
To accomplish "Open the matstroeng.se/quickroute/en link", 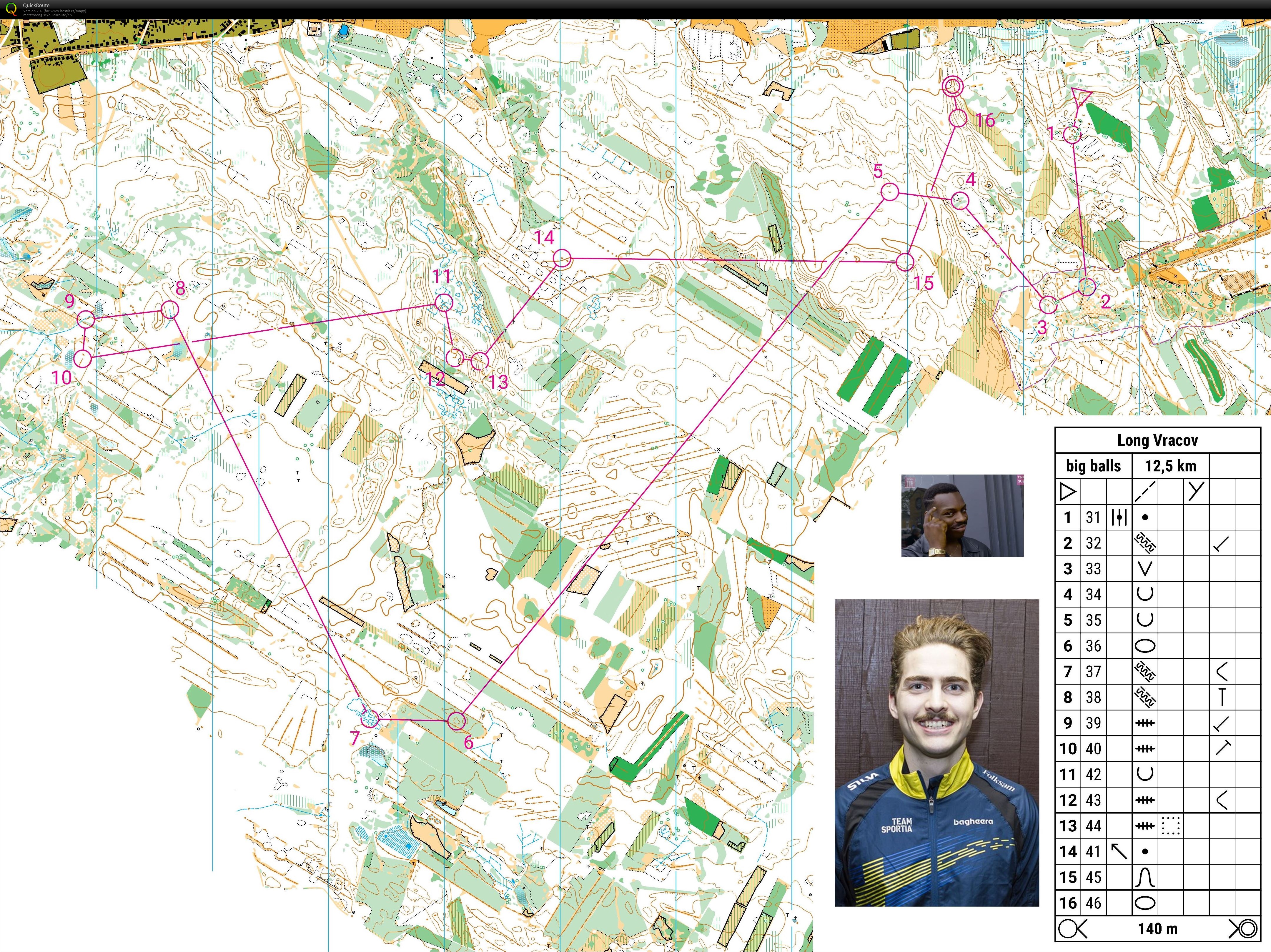I will point(47,15).
